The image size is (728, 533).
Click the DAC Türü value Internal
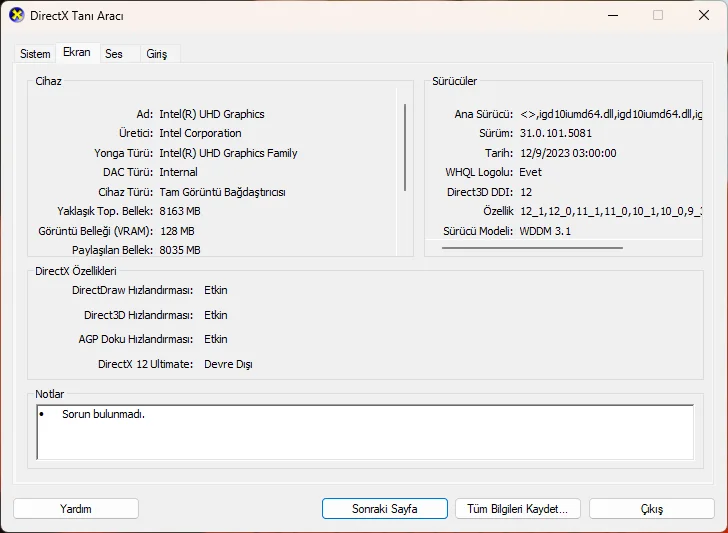[x=178, y=172]
